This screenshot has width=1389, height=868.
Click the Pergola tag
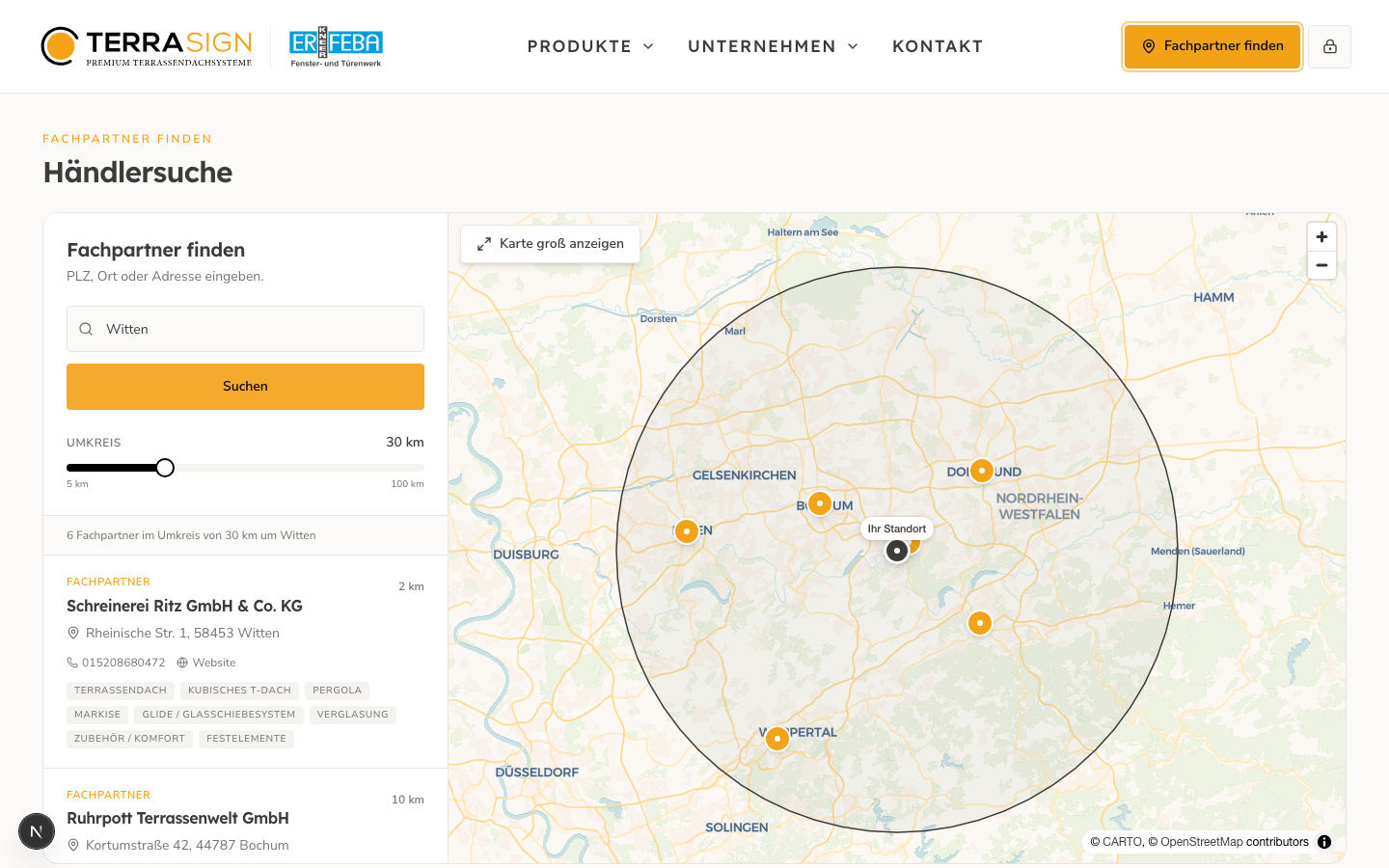[337, 691]
